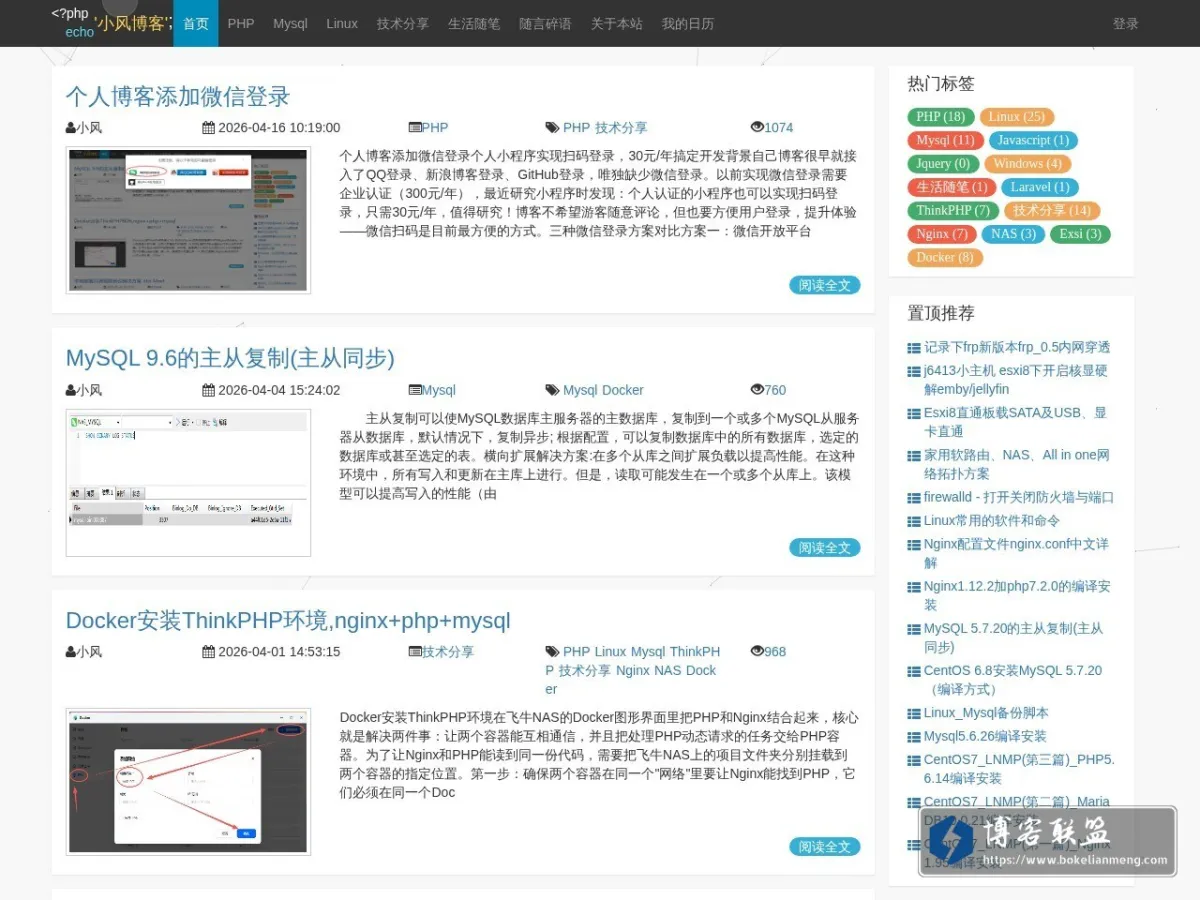Click the author icon on the Docker安装ThinkPHP post

(x=71, y=652)
